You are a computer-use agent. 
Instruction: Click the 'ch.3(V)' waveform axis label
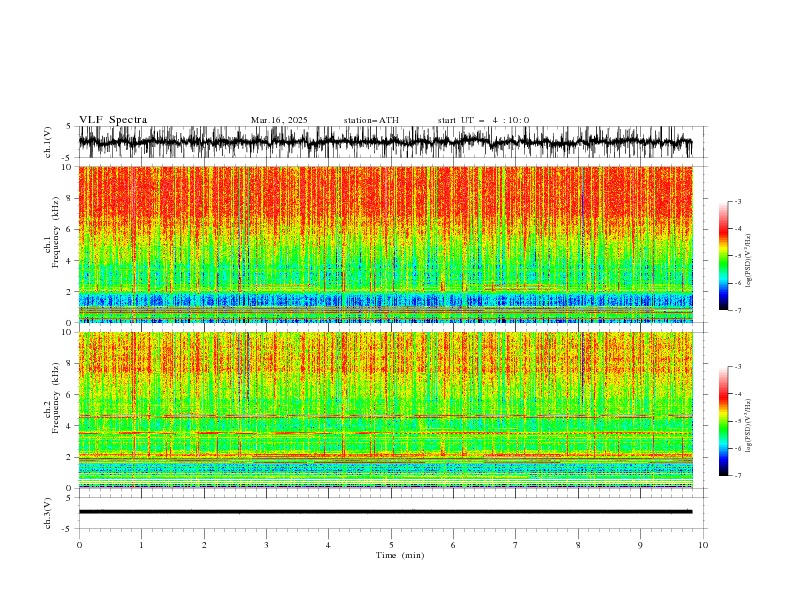[x=48, y=513]
